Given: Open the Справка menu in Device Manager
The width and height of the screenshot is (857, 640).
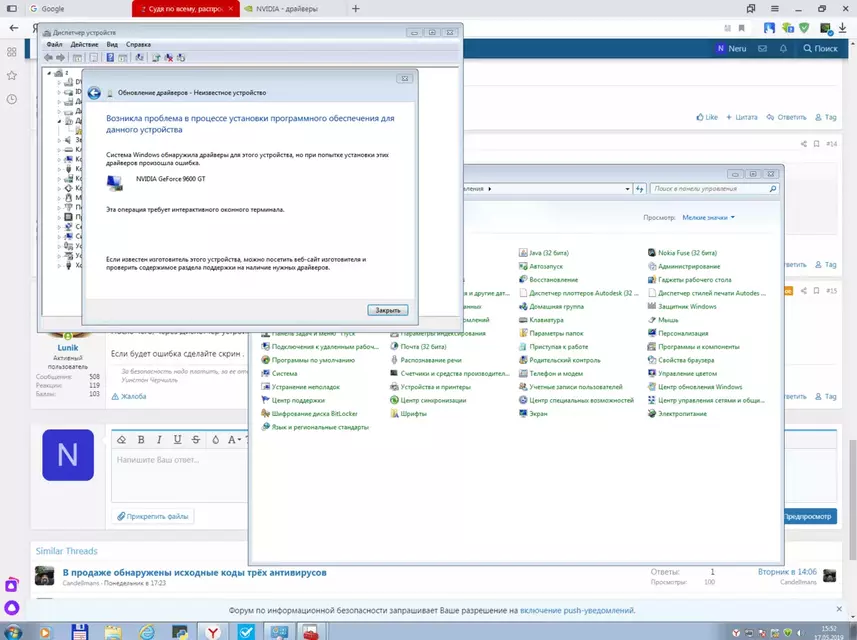Looking at the screenshot, I should click(x=138, y=44).
